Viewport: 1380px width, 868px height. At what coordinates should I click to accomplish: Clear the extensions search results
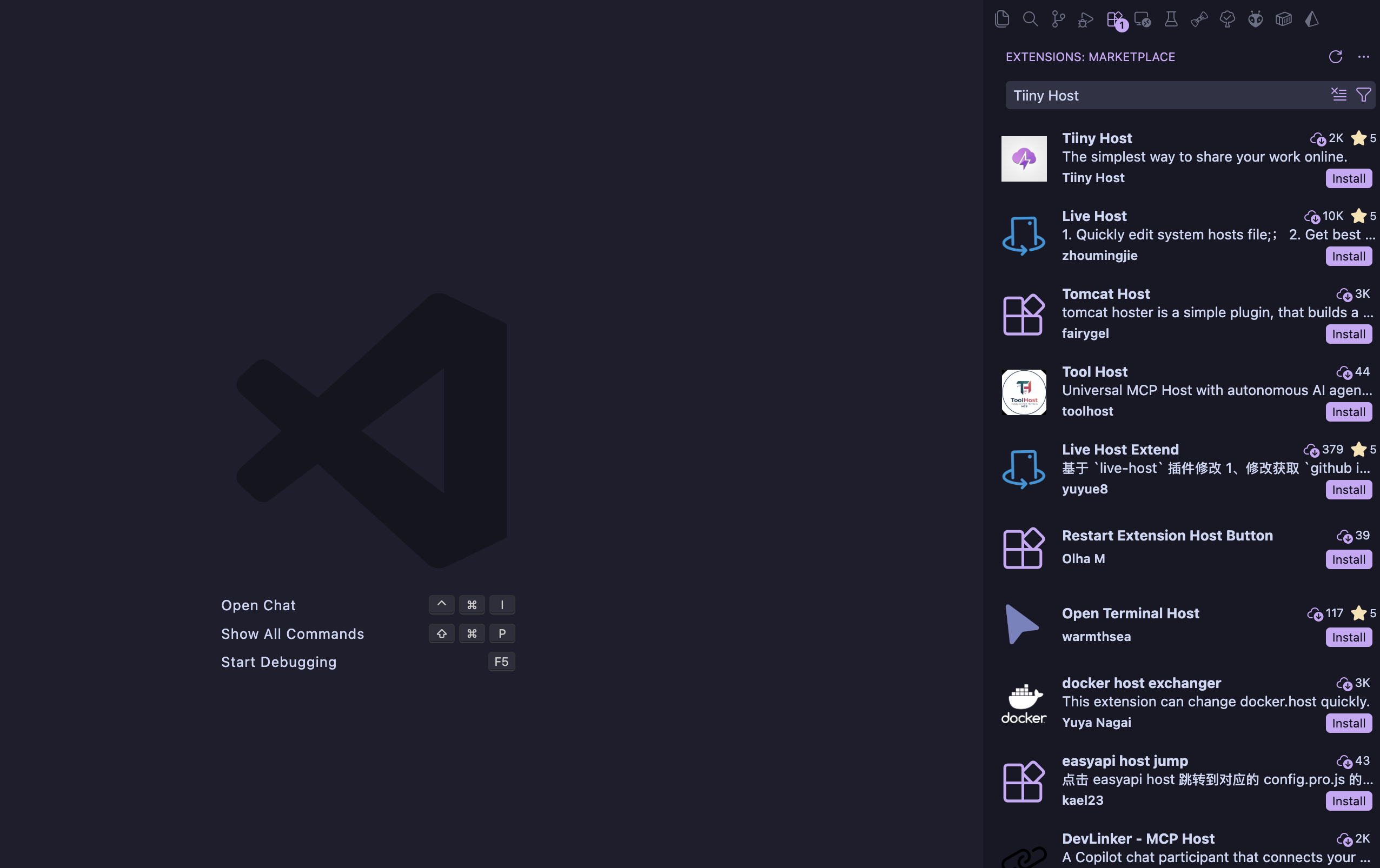point(1339,95)
